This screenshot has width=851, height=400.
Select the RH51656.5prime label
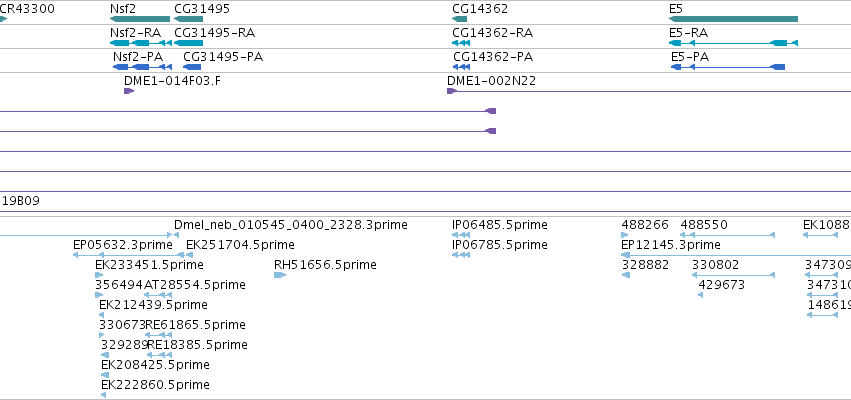click(325, 265)
